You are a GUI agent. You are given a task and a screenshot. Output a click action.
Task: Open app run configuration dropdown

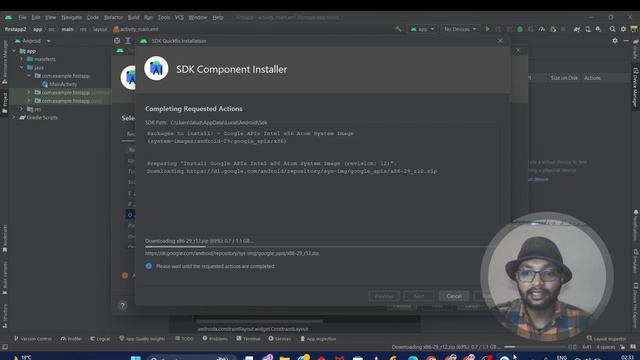pyautogui.click(x=422, y=29)
